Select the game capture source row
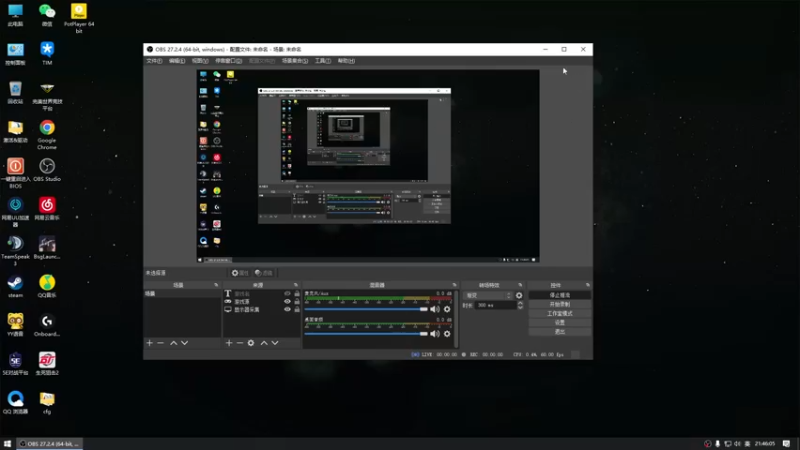Screen dimensions: 800x450 click(x=261, y=302)
